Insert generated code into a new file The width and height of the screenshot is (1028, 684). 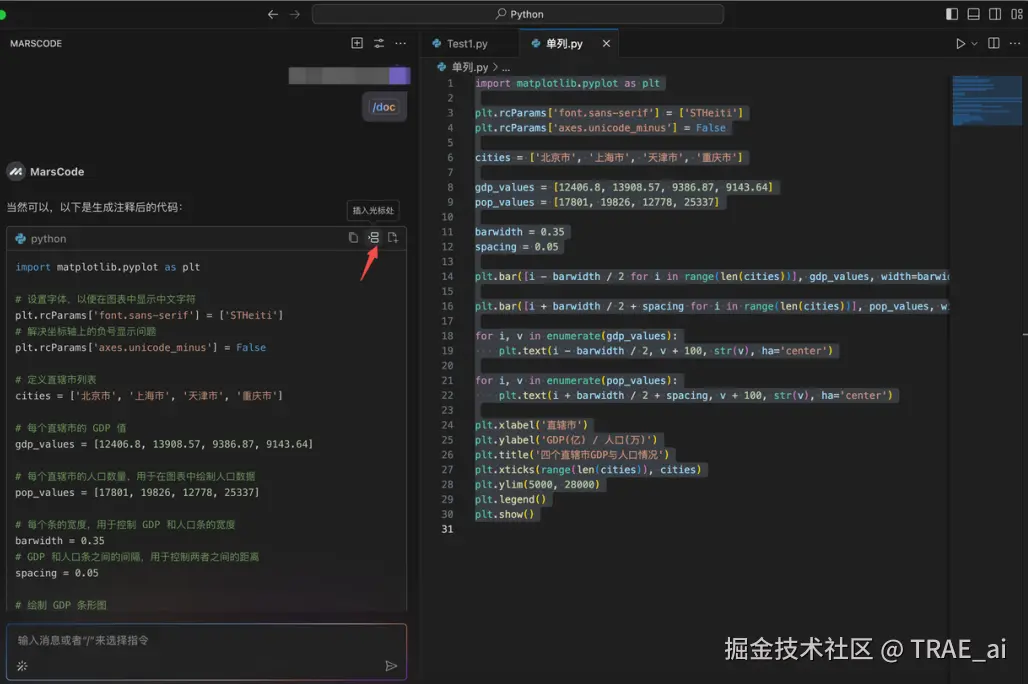tap(393, 237)
